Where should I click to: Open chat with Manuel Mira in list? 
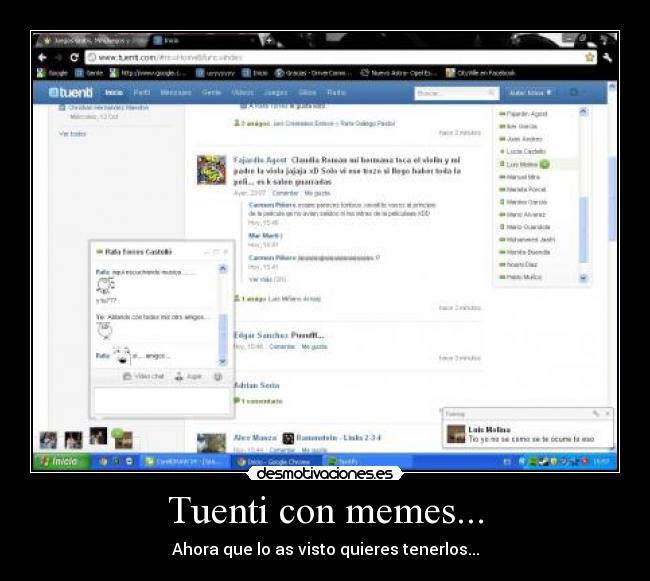click(x=519, y=177)
